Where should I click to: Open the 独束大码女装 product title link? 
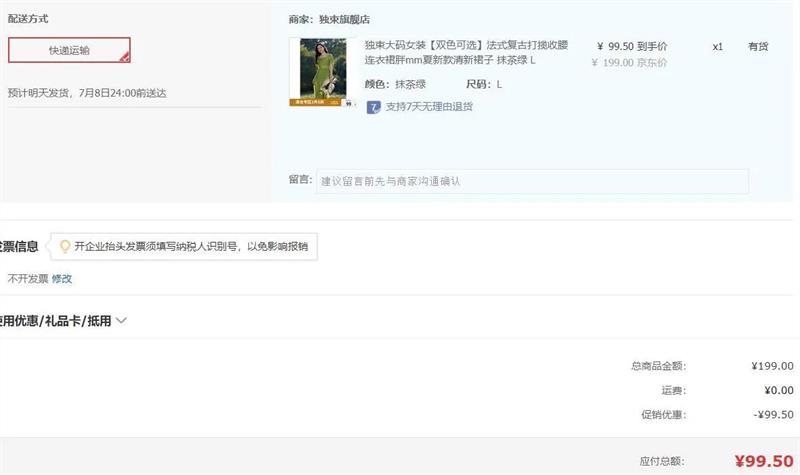tap(466, 53)
